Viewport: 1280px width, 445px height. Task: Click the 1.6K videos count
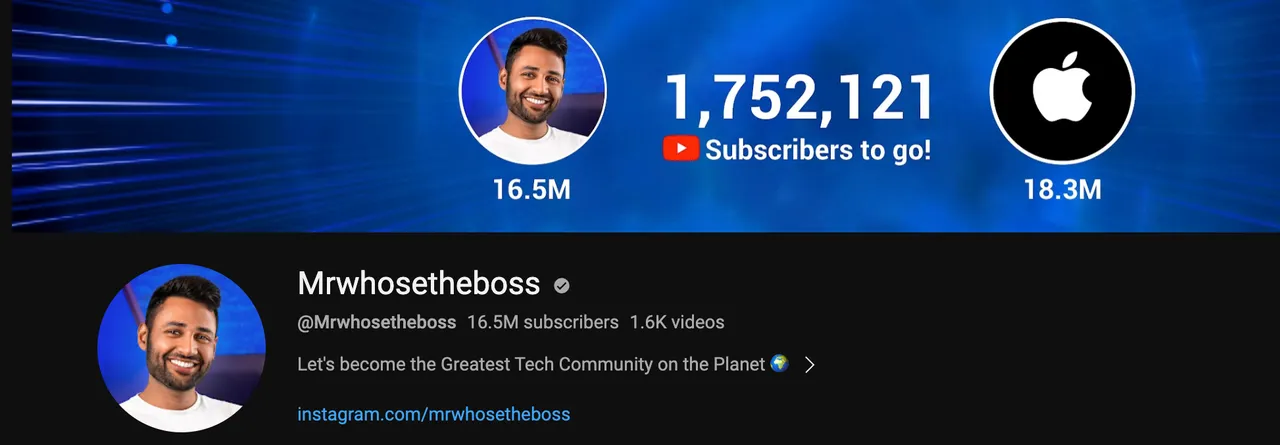click(677, 323)
